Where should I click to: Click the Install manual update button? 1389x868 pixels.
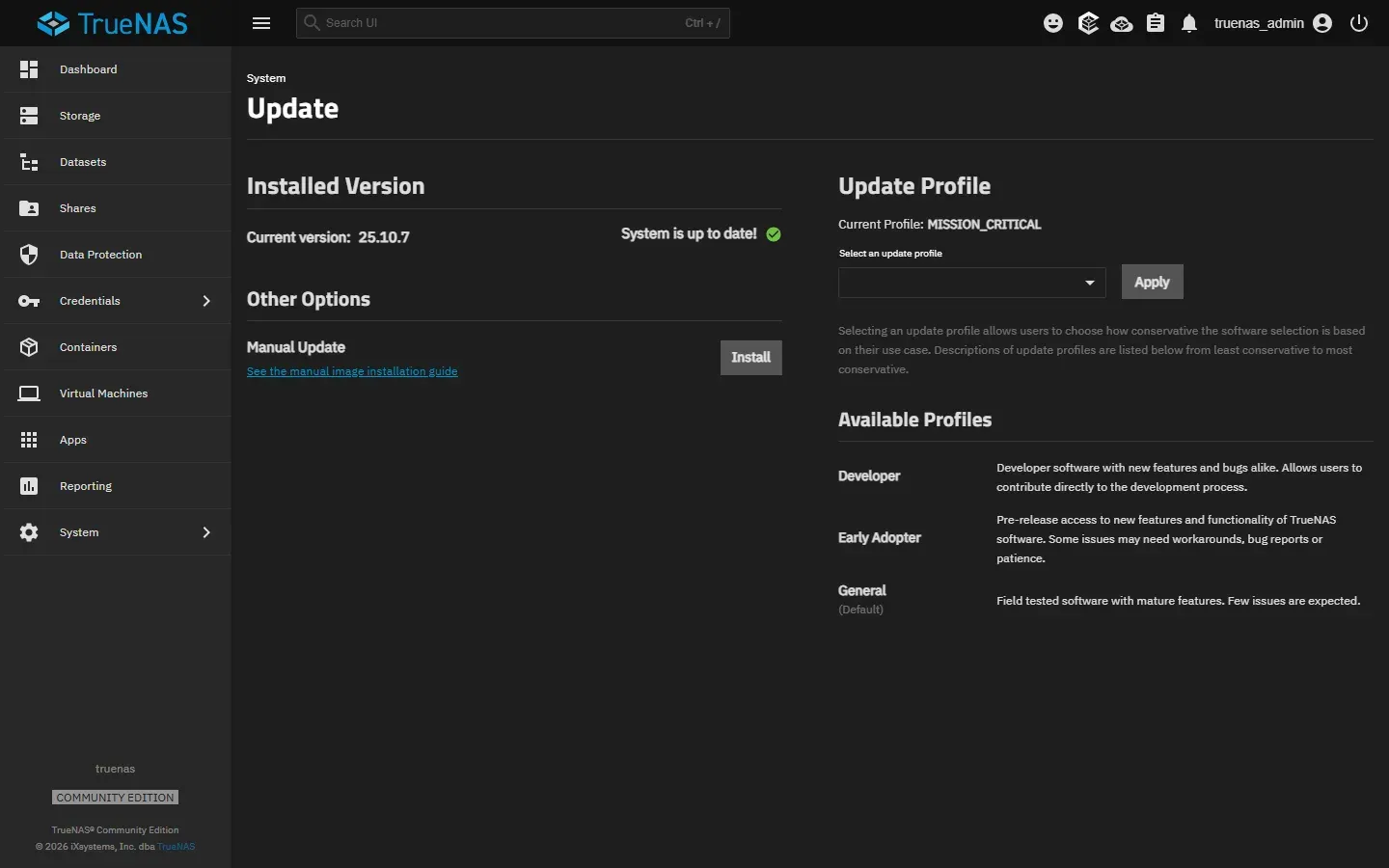[x=750, y=358]
